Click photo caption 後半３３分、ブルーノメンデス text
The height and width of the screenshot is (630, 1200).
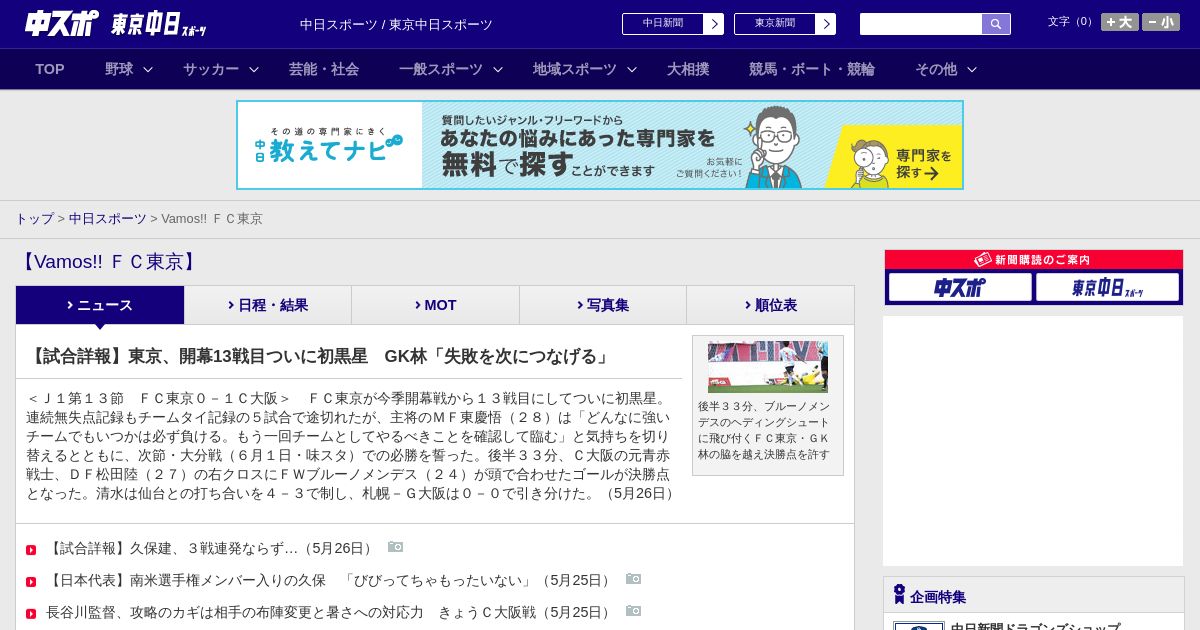point(764,430)
